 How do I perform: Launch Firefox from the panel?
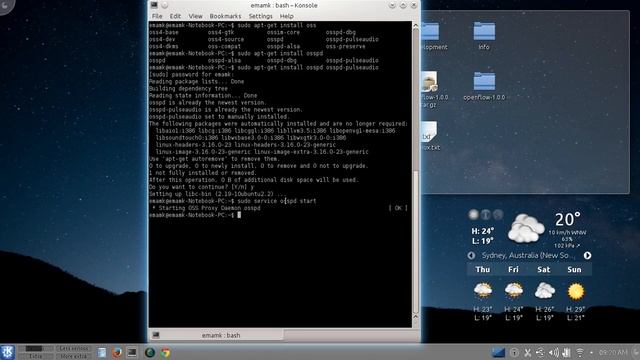[x=117, y=352]
